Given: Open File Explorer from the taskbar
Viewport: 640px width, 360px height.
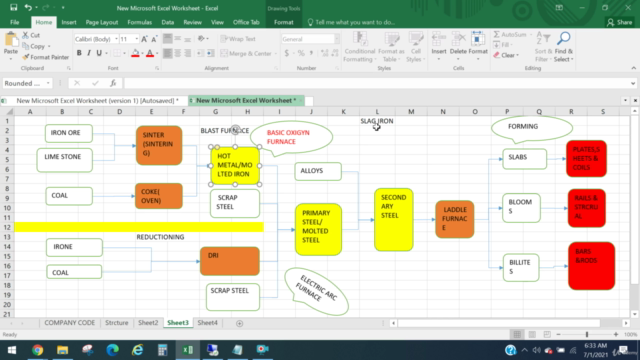Looking at the screenshot, I should [62, 350].
